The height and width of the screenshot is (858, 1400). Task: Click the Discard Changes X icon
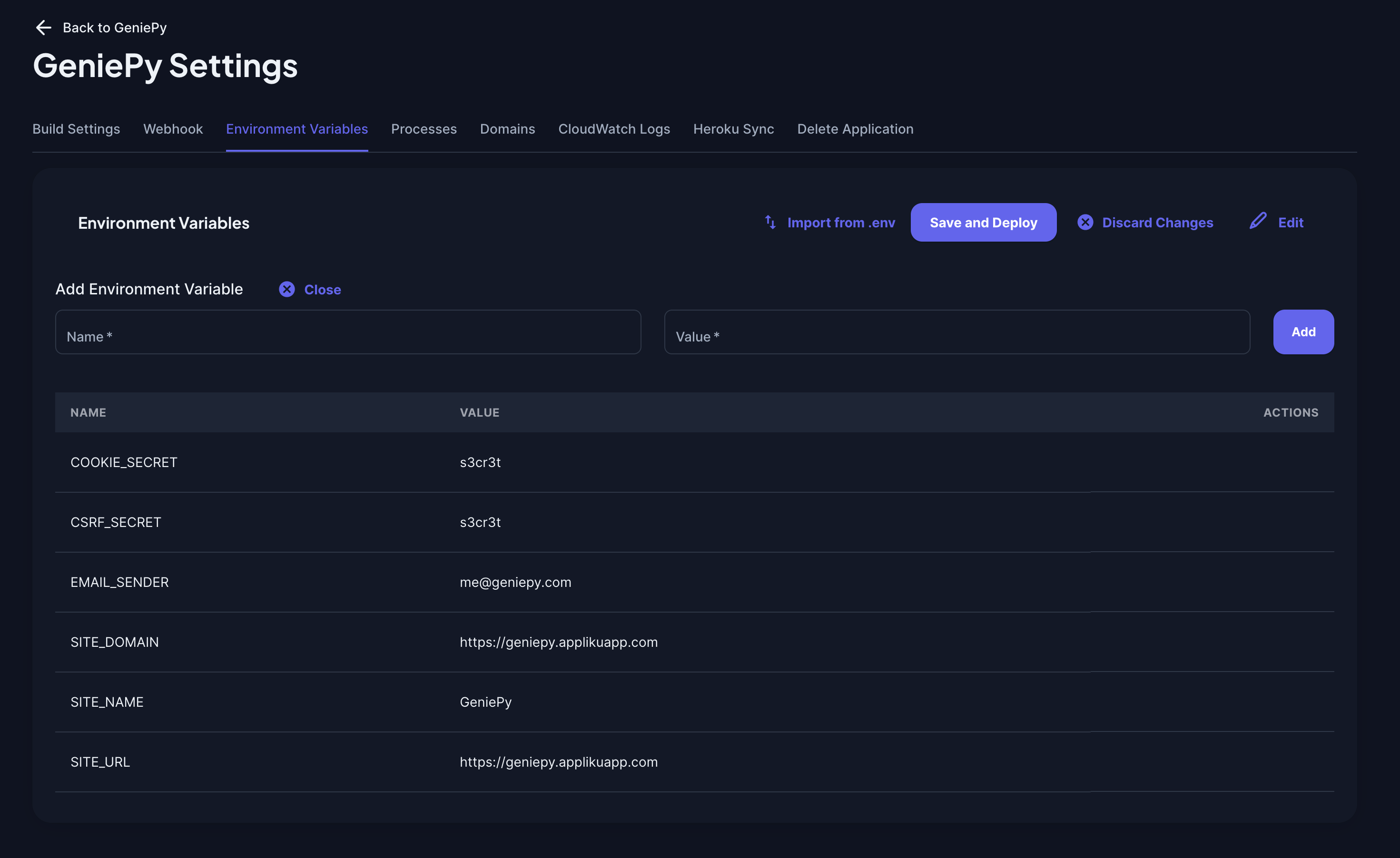(x=1085, y=222)
